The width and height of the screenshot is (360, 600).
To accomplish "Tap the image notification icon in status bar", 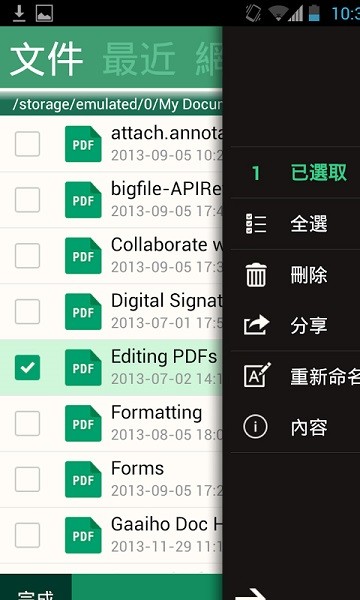I will click(x=44, y=13).
